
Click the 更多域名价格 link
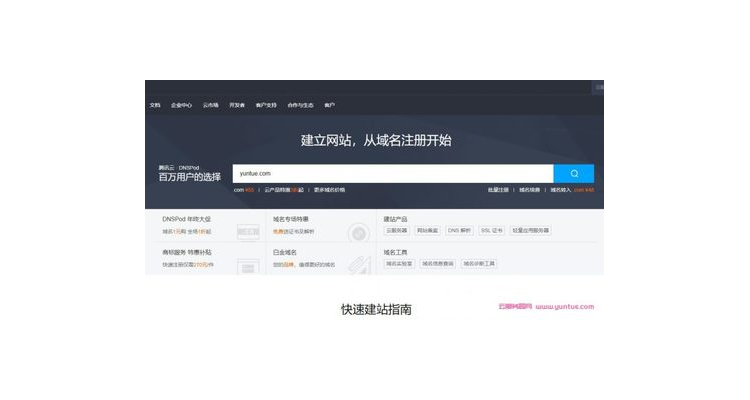coord(330,190)
